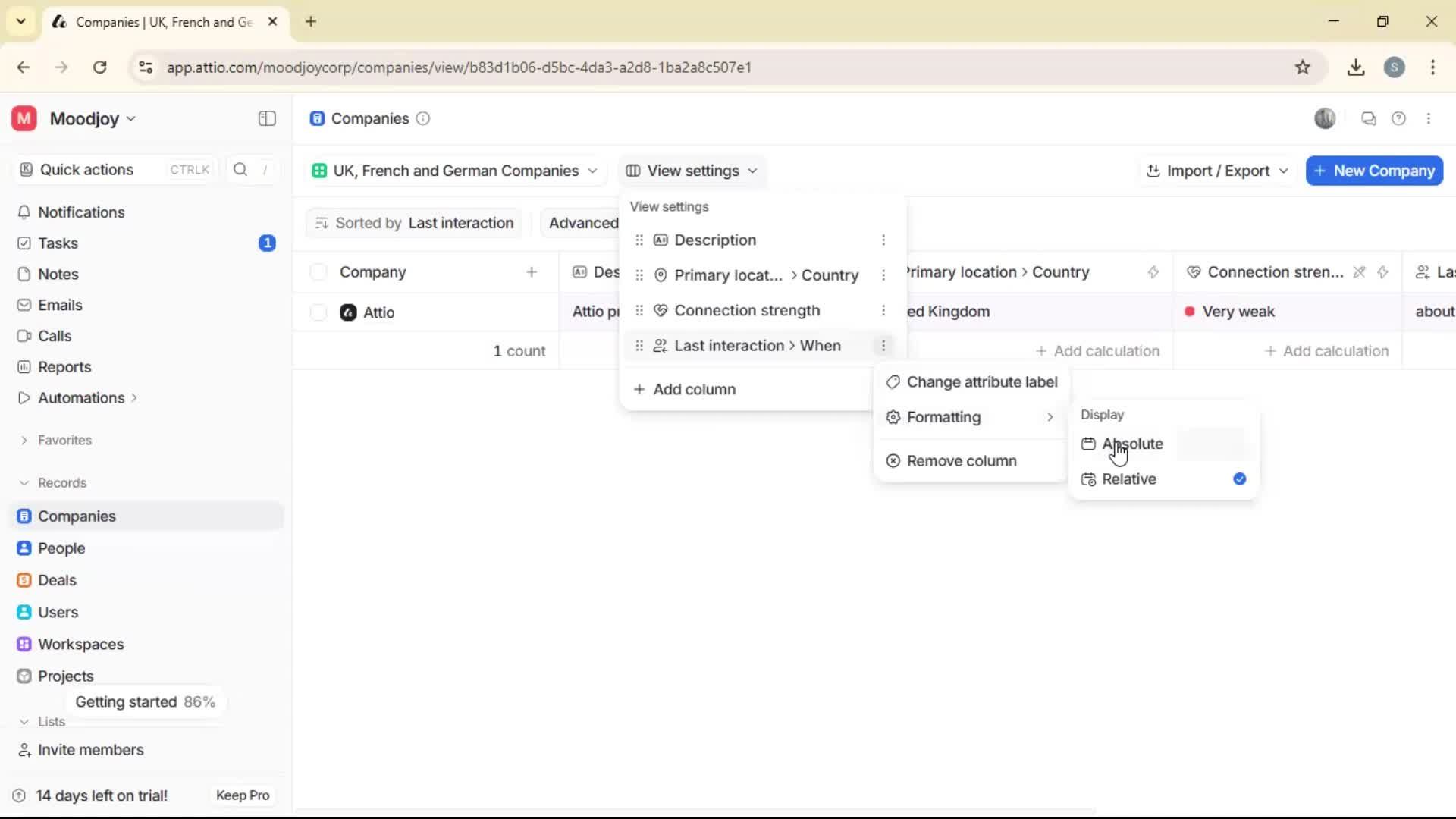Viewport: 1456px width, 819px height.
Task: Open the View settings dropdown
Action: pos(691,171)
